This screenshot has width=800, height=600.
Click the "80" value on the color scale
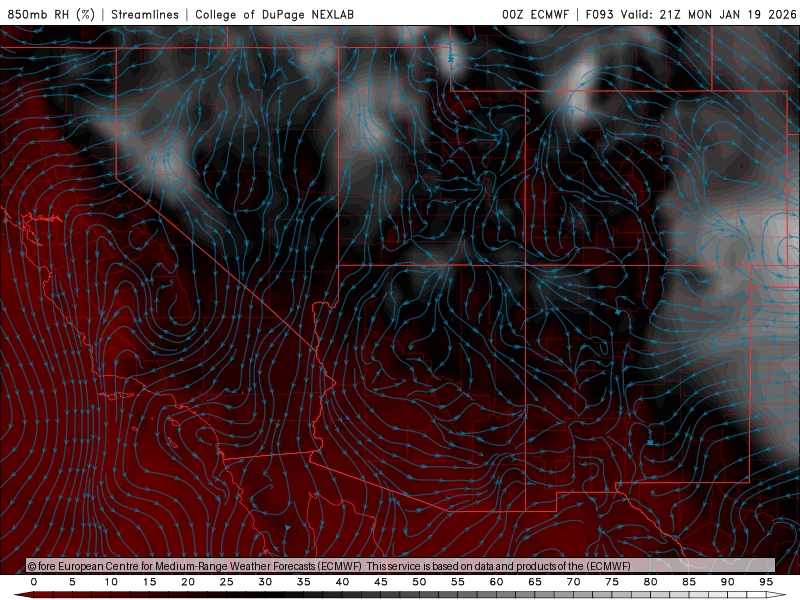[x=651, y=582]
